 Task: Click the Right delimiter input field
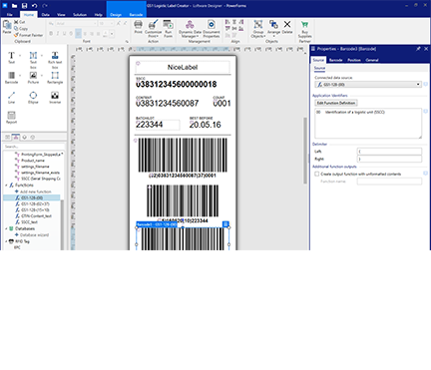click(389, 159)
